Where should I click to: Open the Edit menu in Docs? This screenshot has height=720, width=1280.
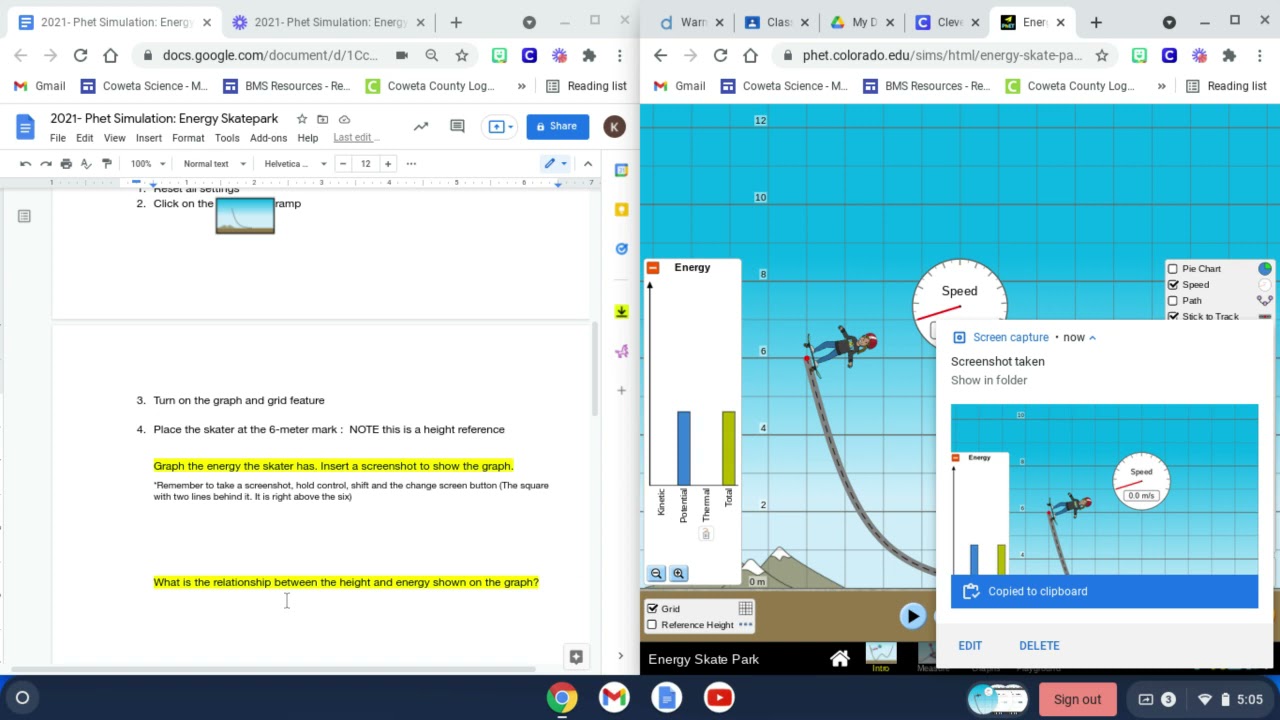pos(84,138)
